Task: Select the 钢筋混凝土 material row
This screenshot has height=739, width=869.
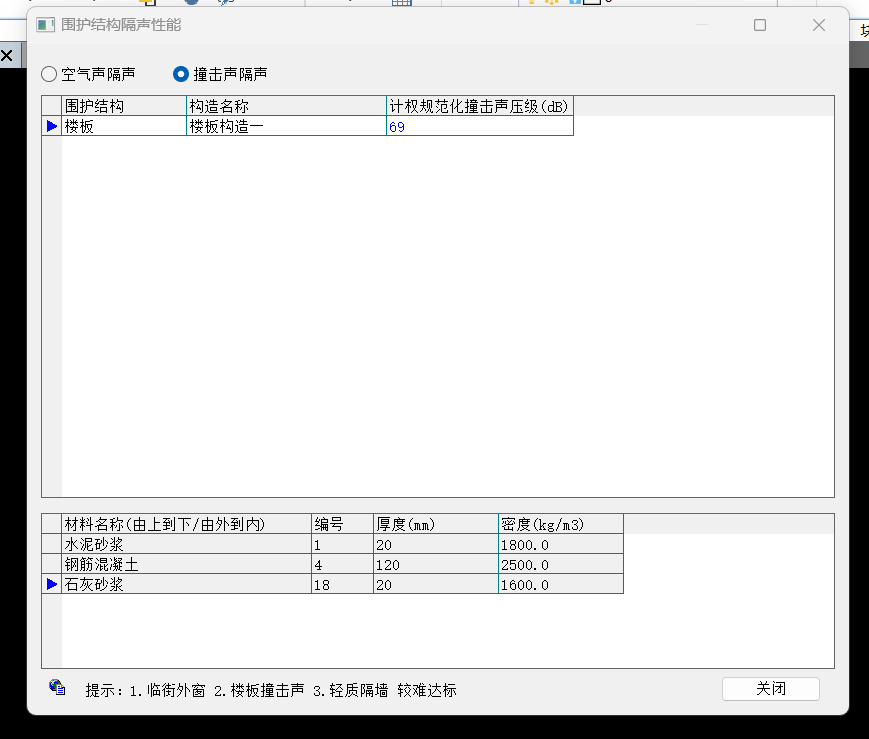Action: coord(186,564)
